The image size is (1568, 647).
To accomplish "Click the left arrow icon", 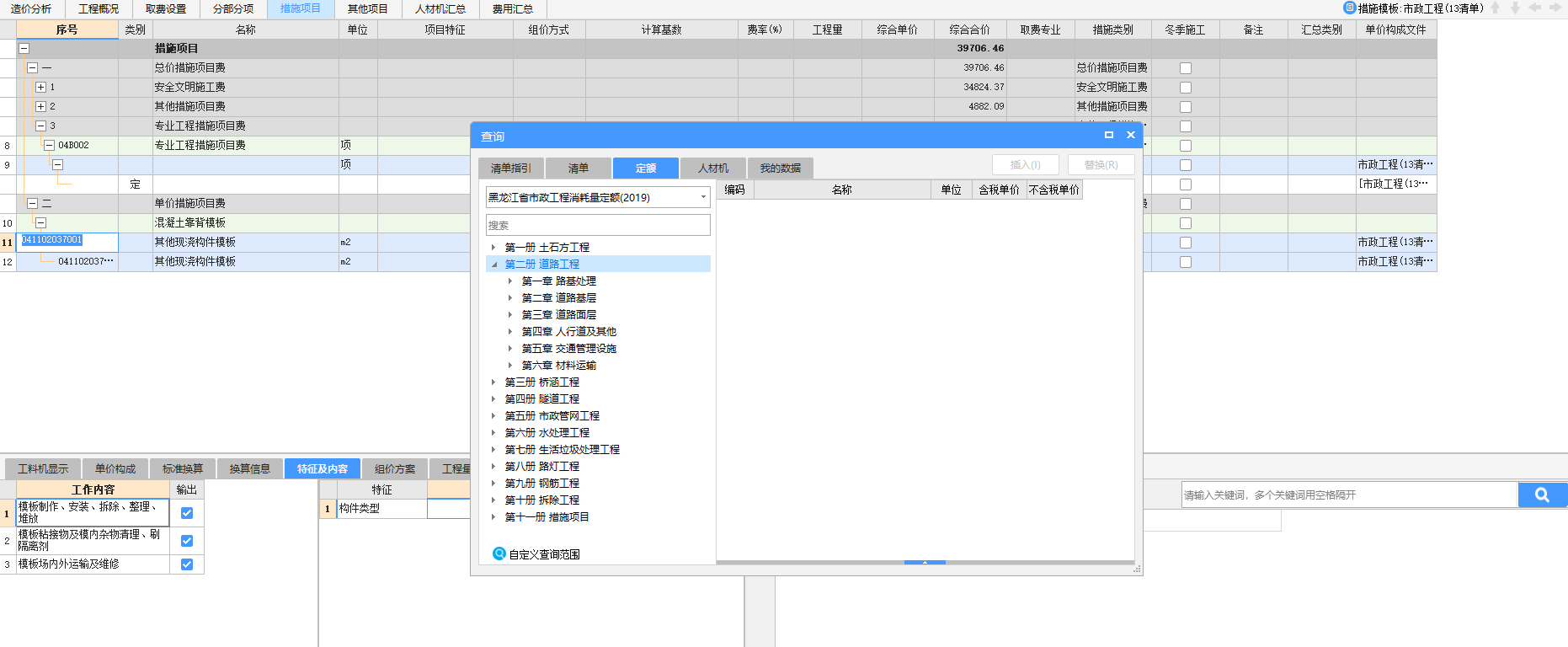I will pyautogui.click(x=1535, y=8).
